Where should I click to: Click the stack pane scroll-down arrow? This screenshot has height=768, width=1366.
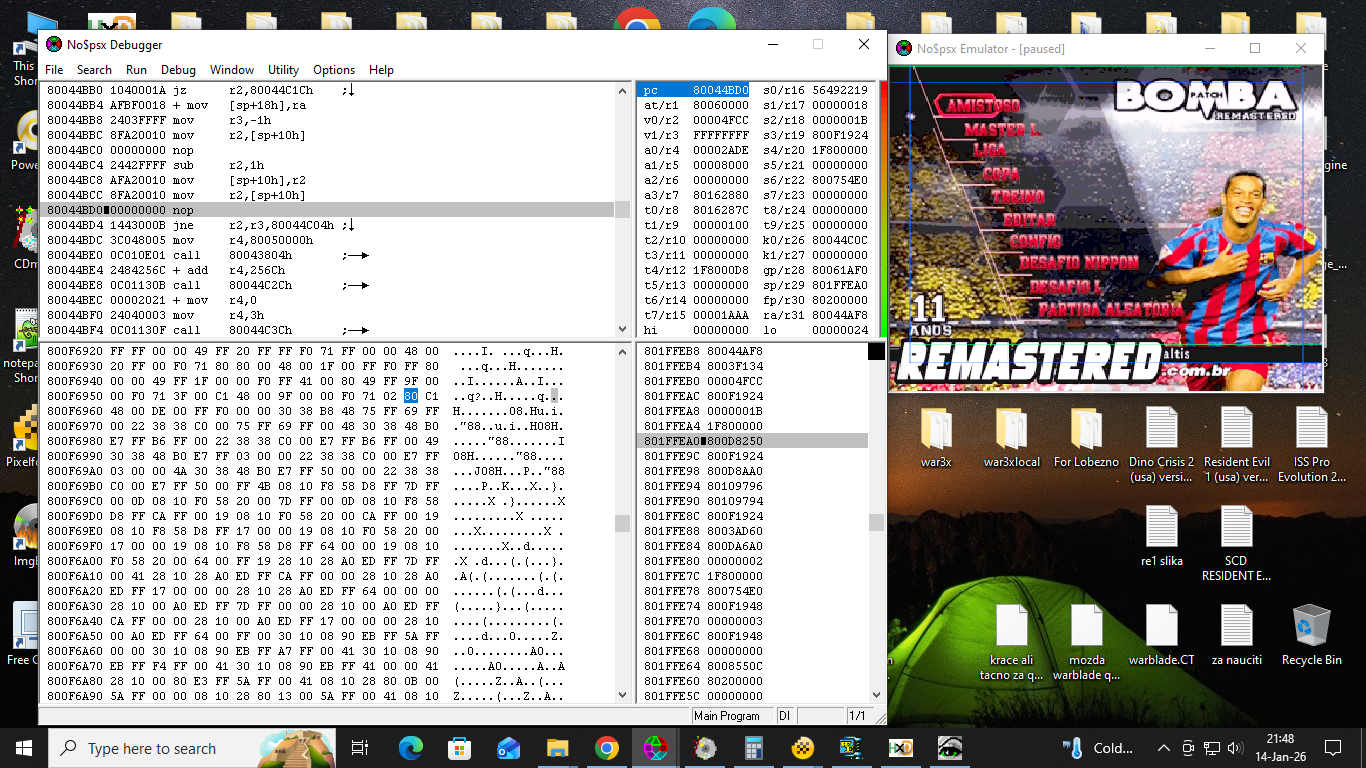click(876, 694)
